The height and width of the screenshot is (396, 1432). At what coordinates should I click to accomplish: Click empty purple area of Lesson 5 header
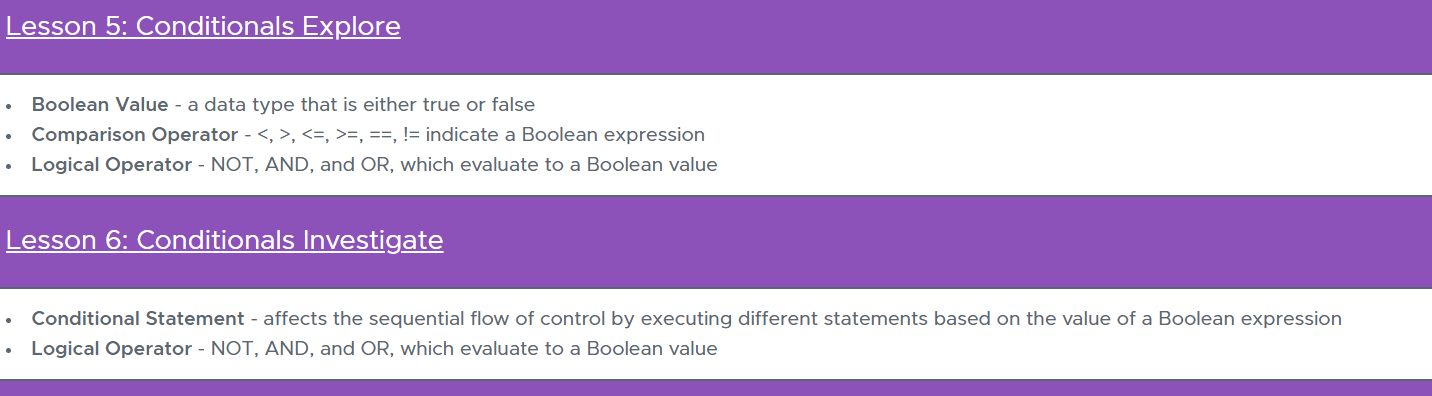tap(900, 36)
